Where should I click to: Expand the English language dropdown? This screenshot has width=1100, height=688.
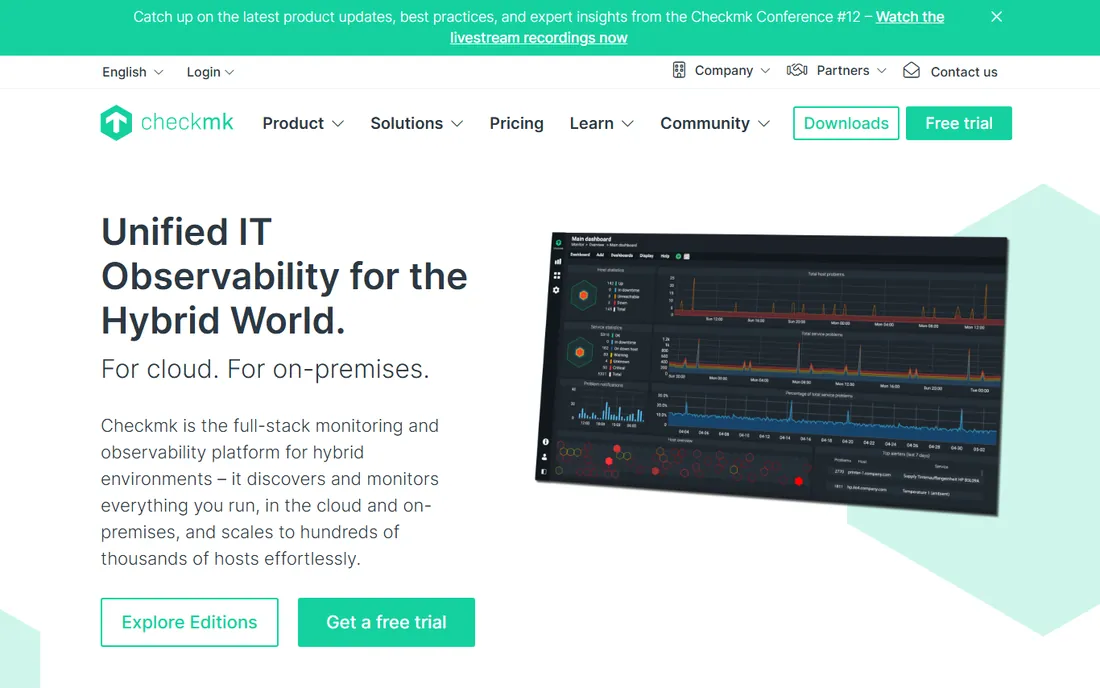coord(133,72)
